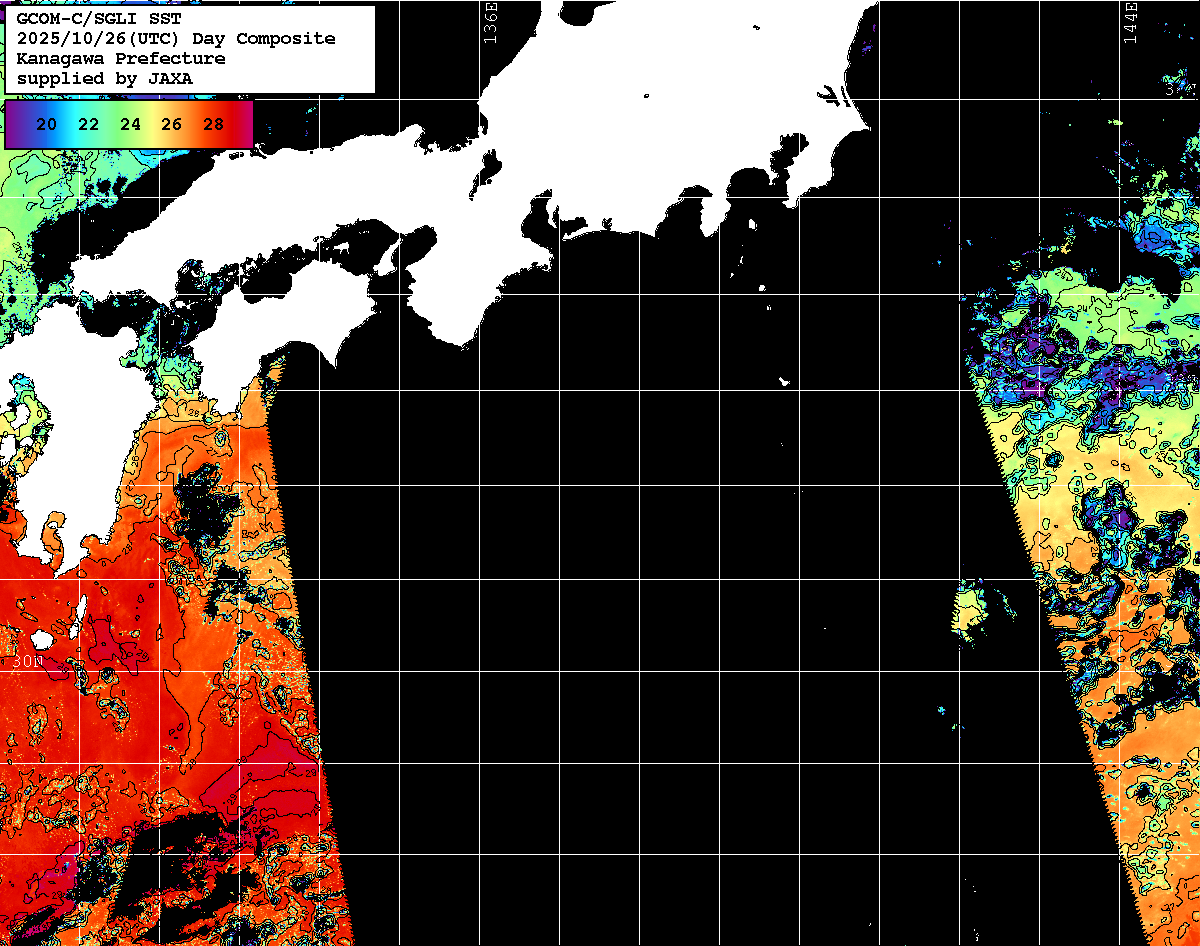Screen dimensions: 1200x946
Task: Click the Izu Peninsula on the map
Action: (x=717, y=210)
